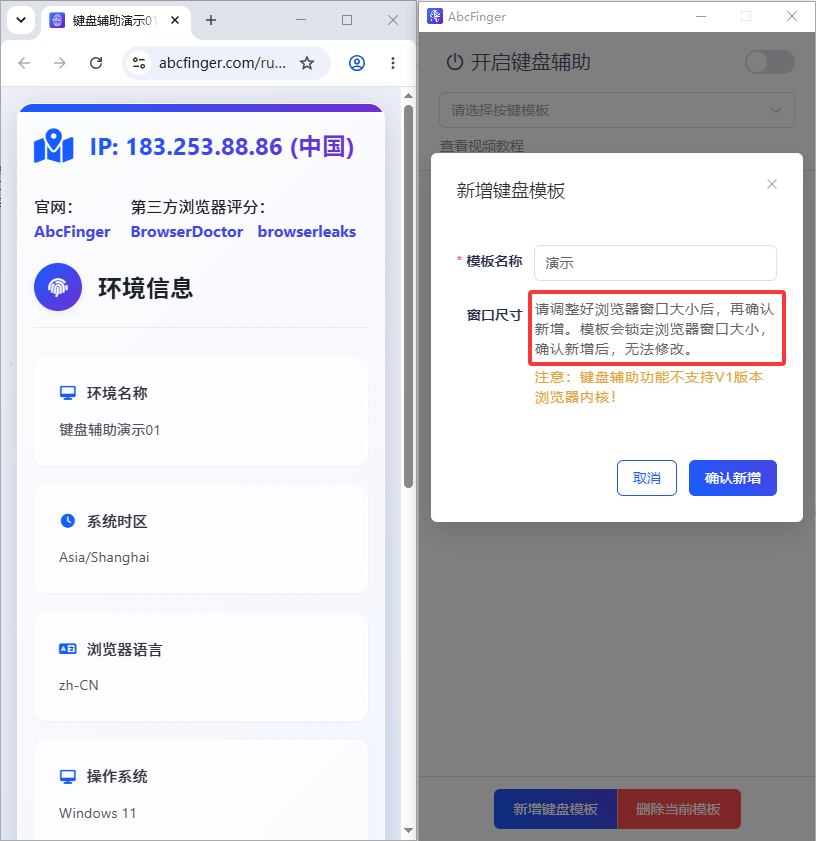Click the 取消 button
Image resolution: width=816 pixels, height=841 pixels.
(646, 478)
